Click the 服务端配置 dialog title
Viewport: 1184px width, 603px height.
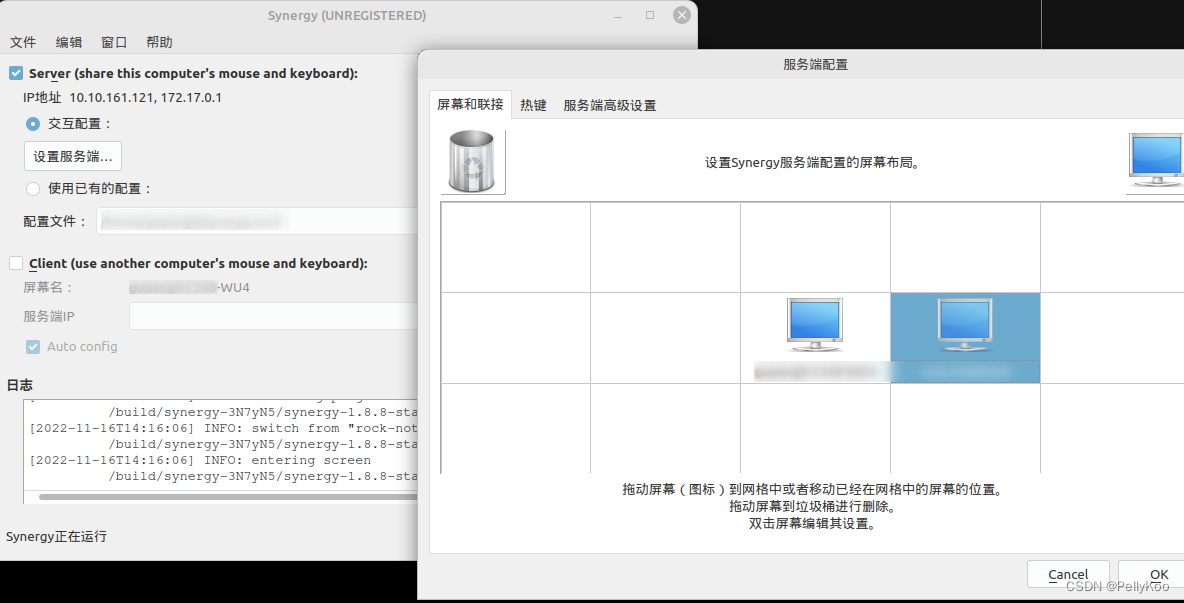(x=816, y=65)
